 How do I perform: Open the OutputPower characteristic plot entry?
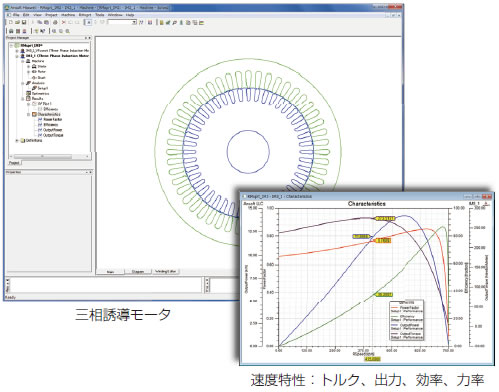(x=53, y=130)
